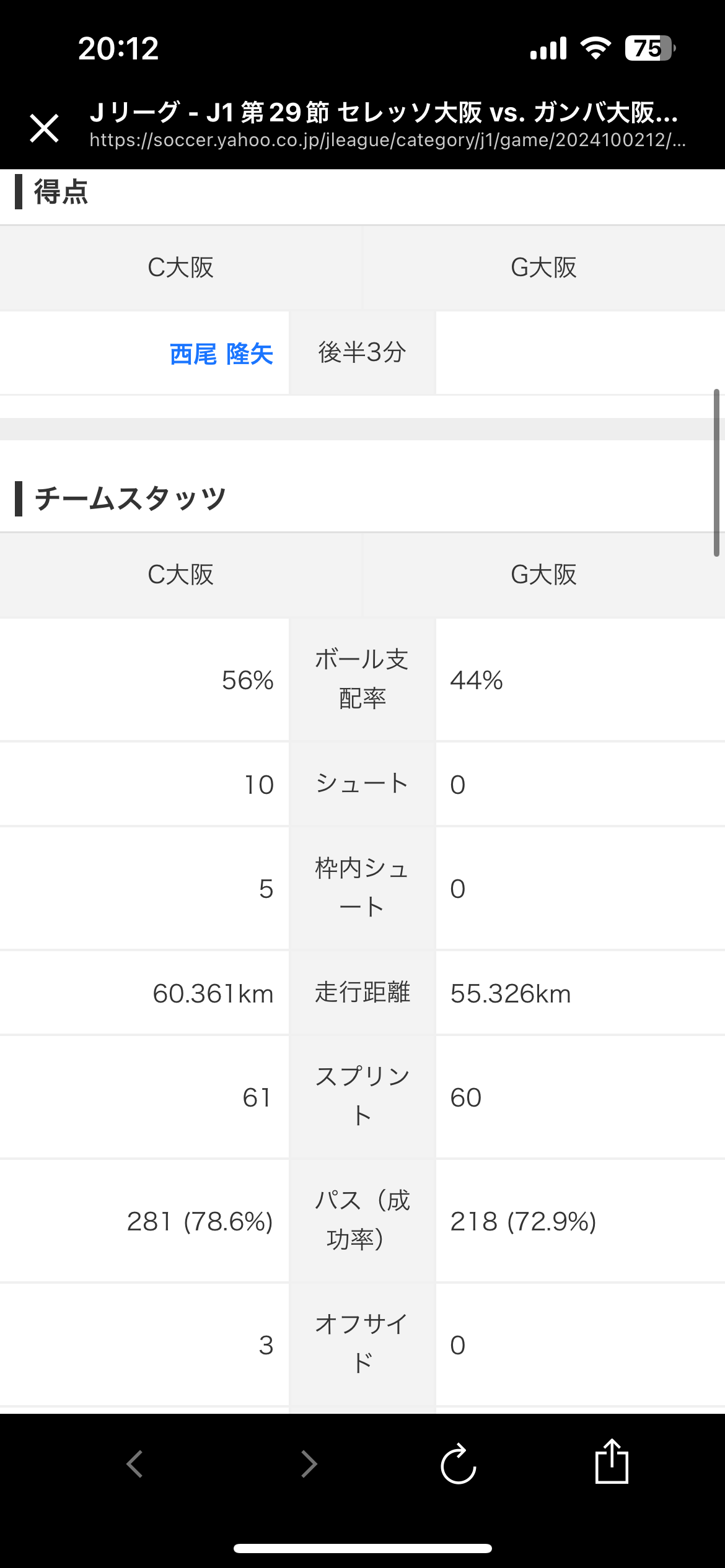Screen dimensions: 725x1568
Task: Tap the 走行距離 stat label
Action: [362, 992]
